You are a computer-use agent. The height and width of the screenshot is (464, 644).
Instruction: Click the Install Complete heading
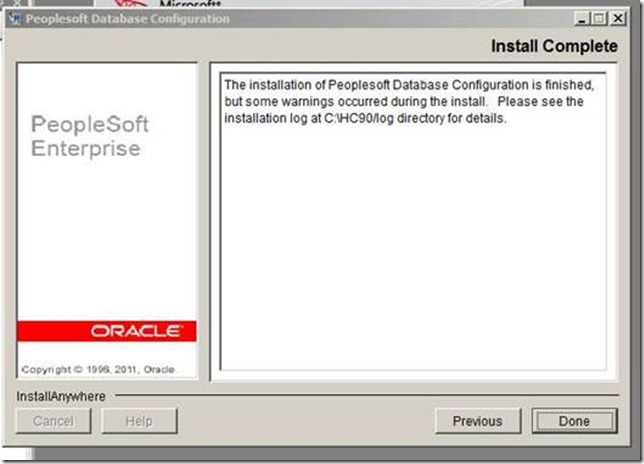(554, 46)
